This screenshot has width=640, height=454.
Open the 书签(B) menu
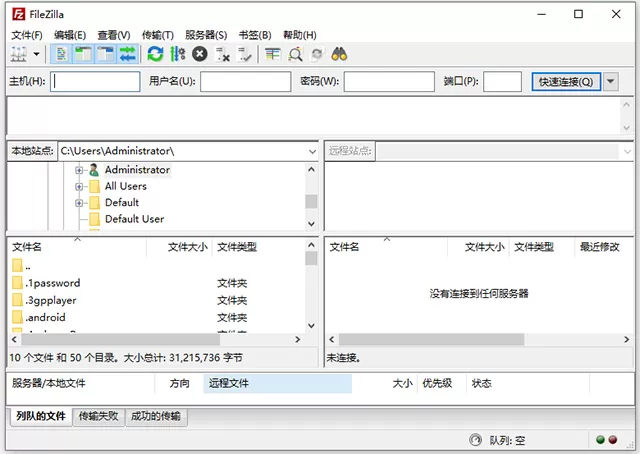pyautogui.click(x=255, y=35)
